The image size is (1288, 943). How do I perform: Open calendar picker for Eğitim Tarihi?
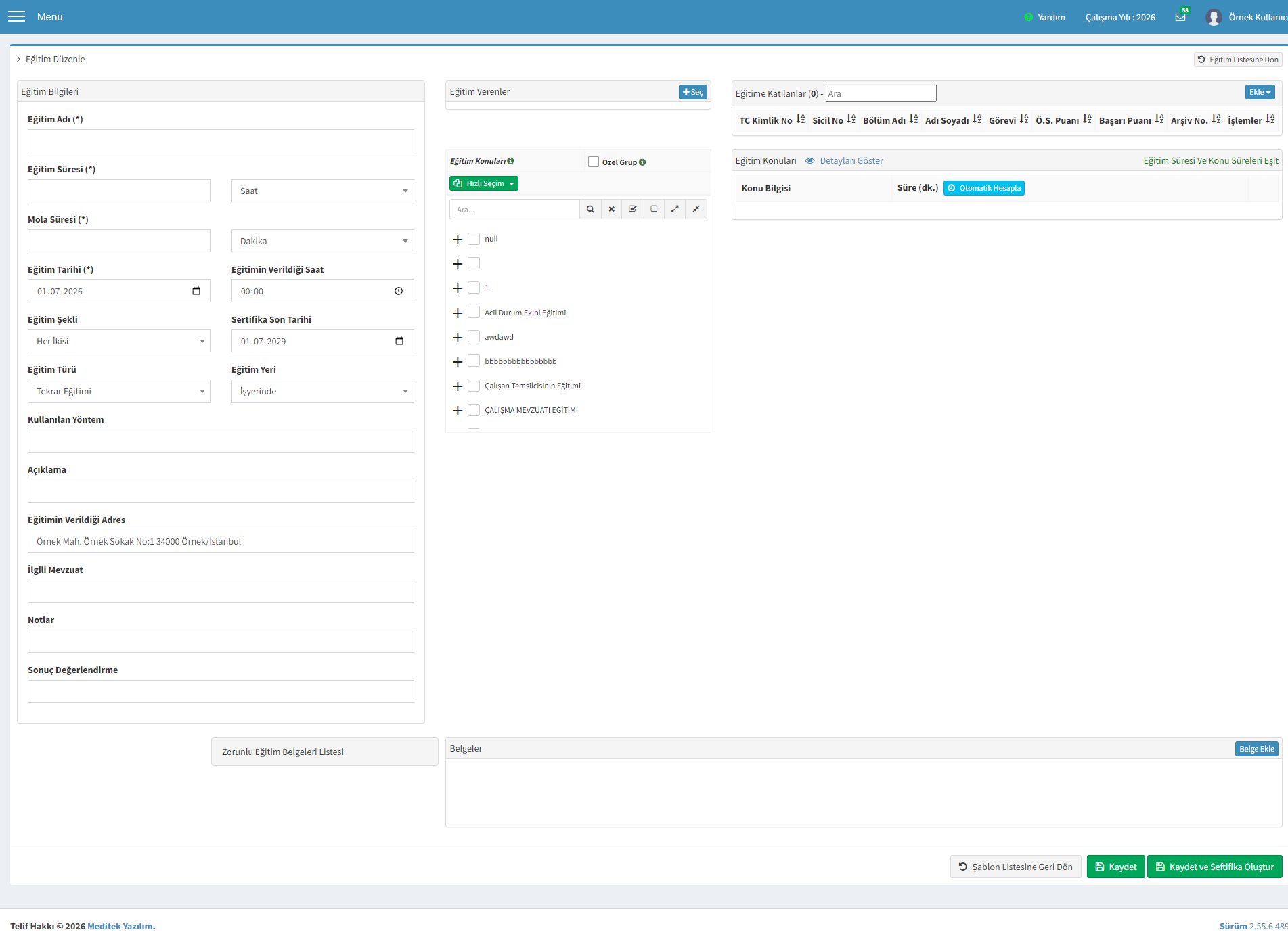[196, 291]
